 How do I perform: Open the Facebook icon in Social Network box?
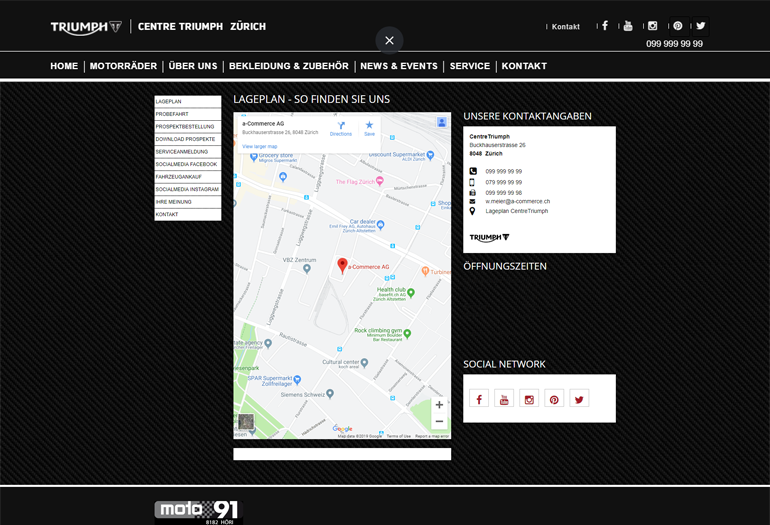(x=479, y=398)
